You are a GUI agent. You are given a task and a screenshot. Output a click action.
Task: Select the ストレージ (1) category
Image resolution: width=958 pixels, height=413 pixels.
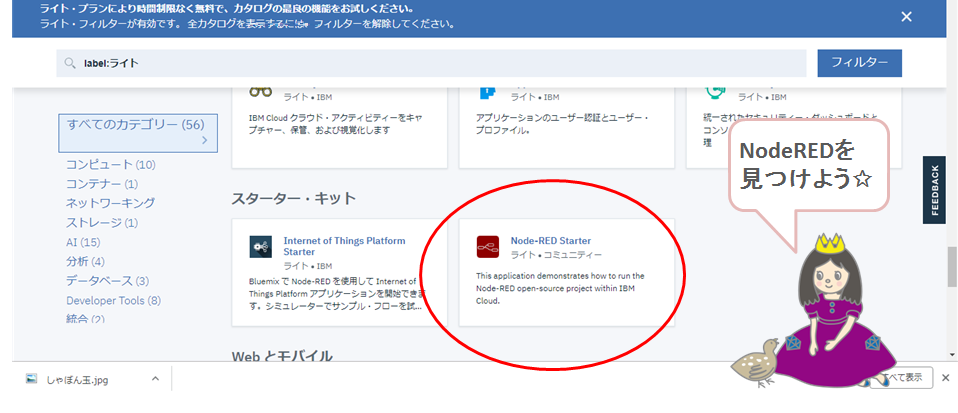pyautogui.click(x=102, y=222)
